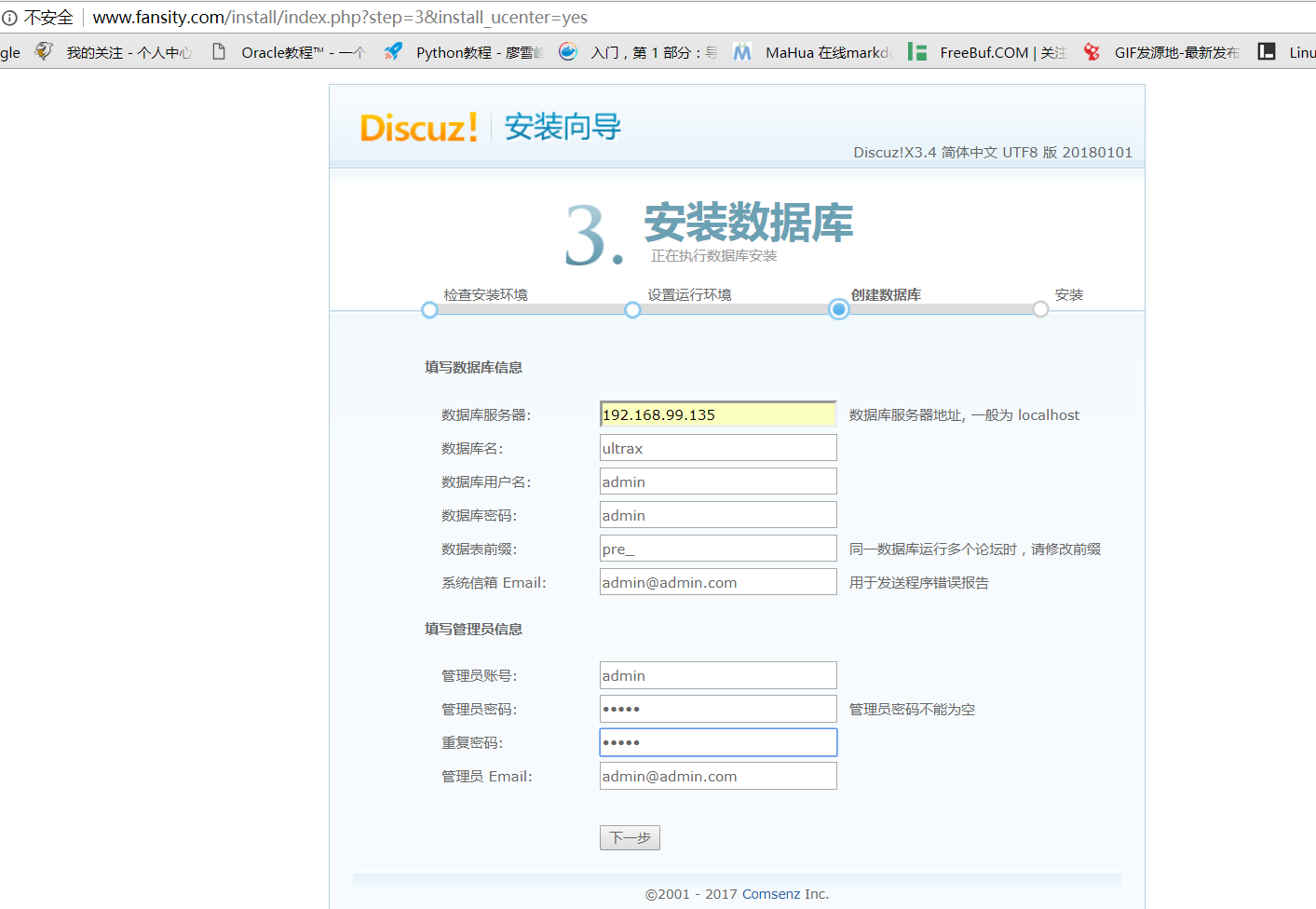Focus the 重复密码 field
This screenshot has height=909, width=1316.
(718, 742)
